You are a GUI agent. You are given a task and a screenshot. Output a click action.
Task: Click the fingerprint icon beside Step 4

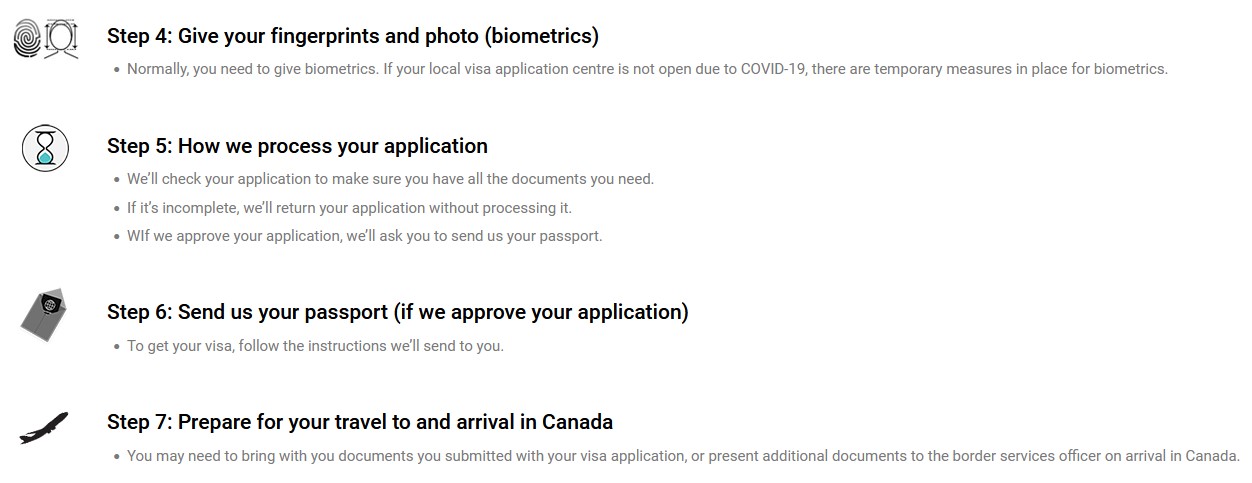[x=27, y=38]
